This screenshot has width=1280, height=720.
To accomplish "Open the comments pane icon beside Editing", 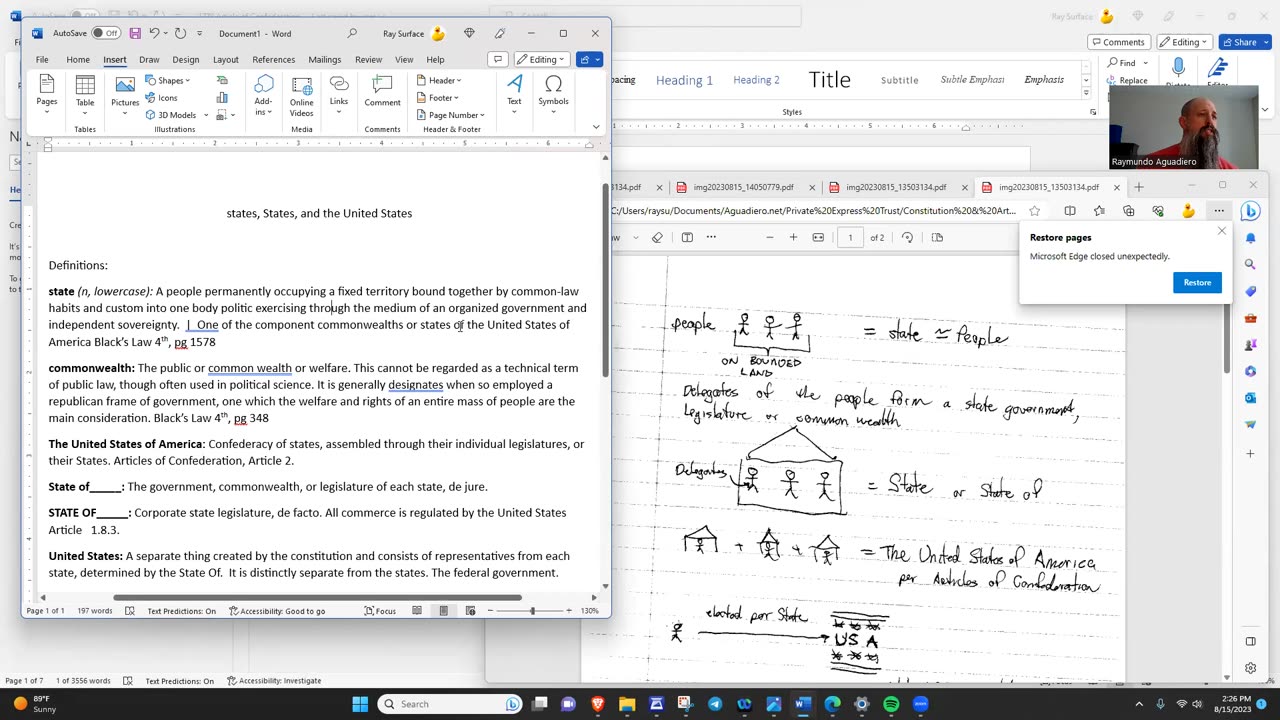I will [497, 59].
